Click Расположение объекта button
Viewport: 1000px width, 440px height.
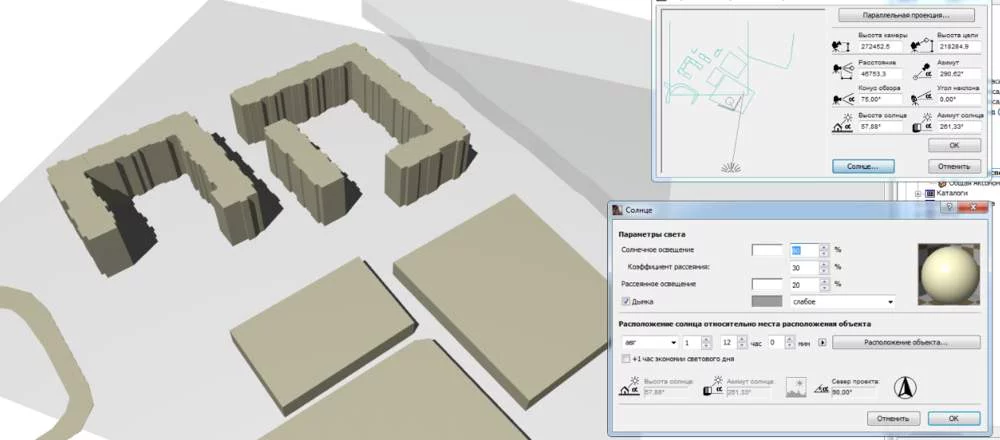click(x=906, y=342)
